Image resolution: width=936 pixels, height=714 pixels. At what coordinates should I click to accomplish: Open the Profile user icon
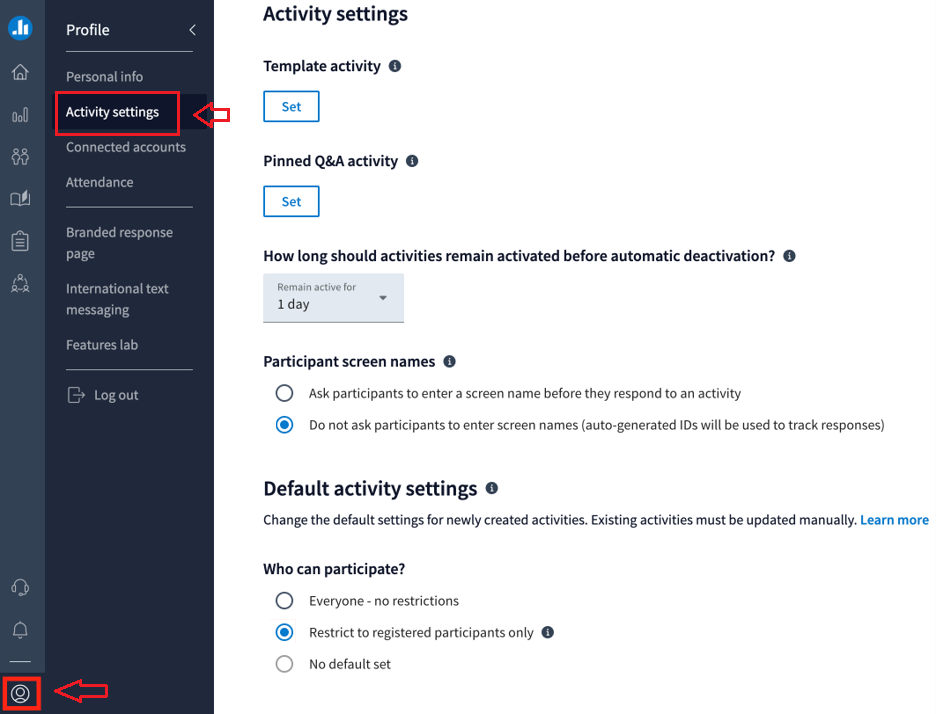20,693
